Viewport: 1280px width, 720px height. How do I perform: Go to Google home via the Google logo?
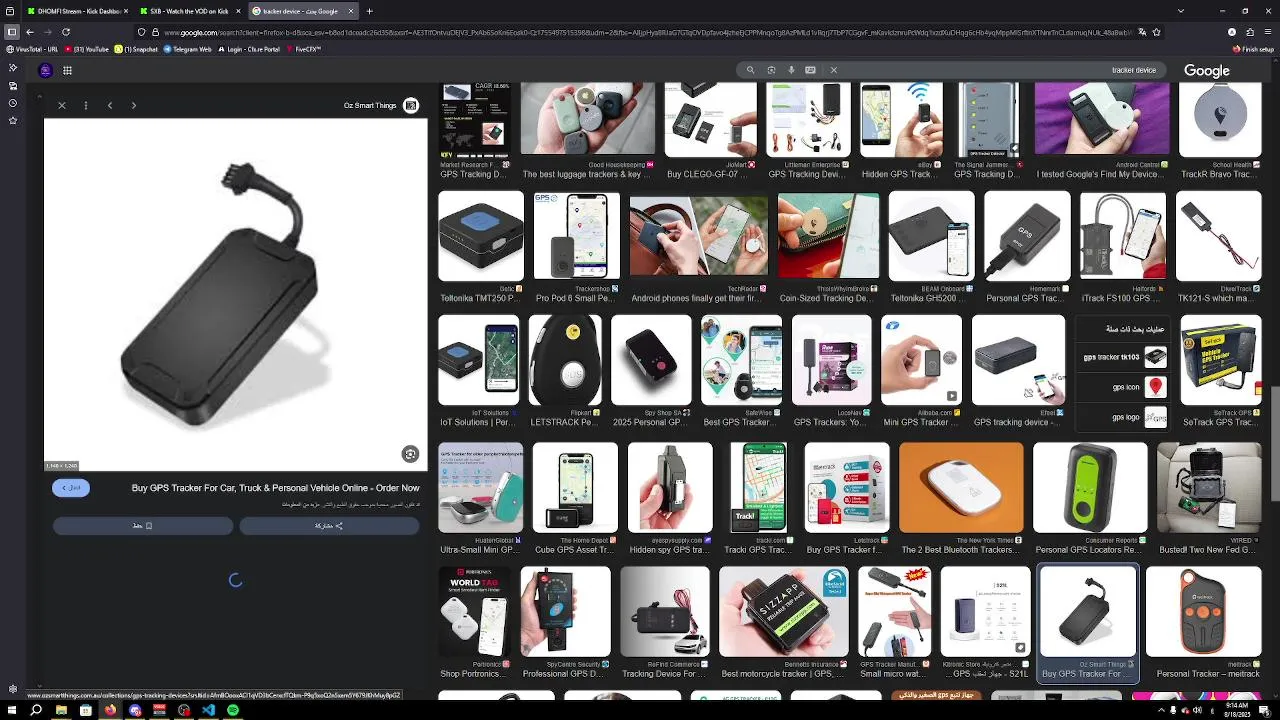pyautogui.click(x=1207, y=71)
